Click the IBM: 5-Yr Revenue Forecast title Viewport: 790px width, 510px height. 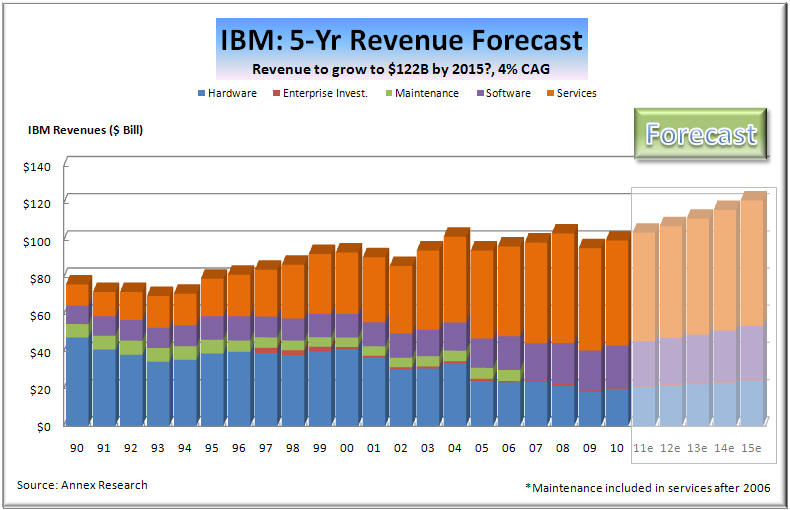(x=400, y=40)
